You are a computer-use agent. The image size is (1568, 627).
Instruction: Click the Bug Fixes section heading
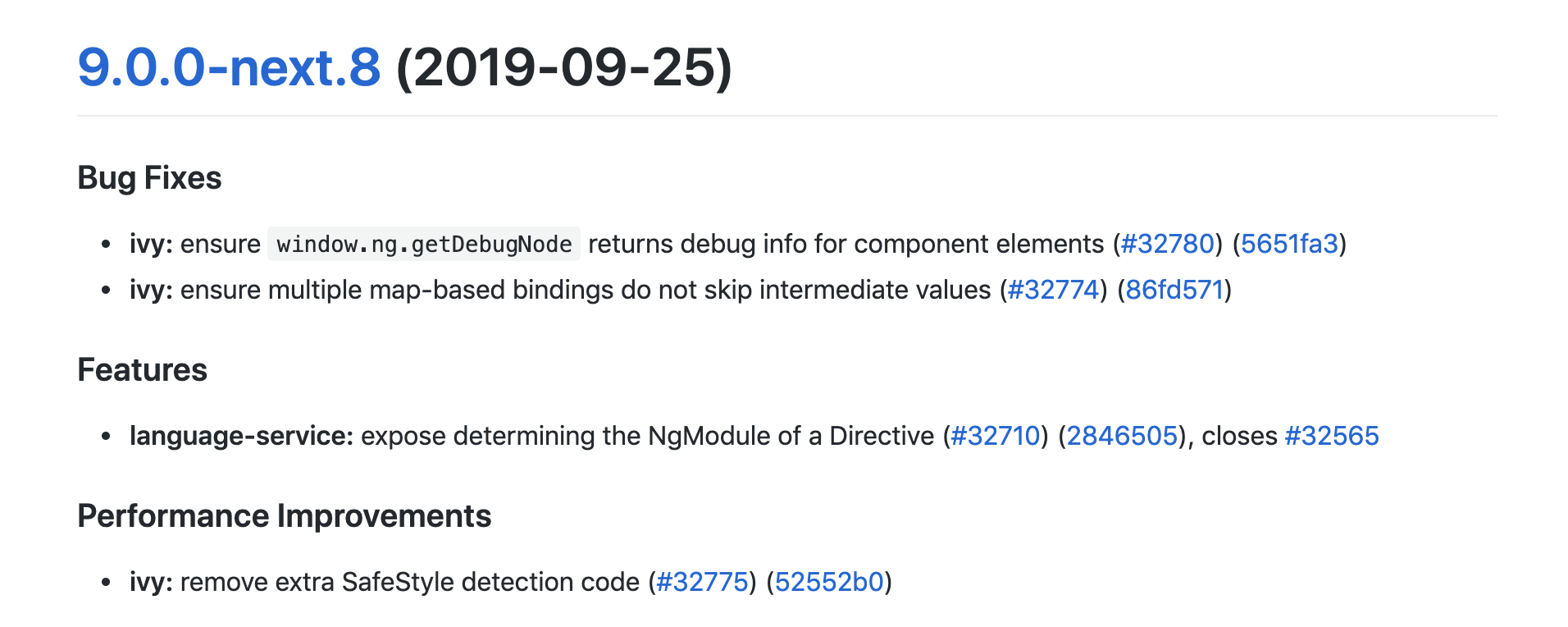(x=149, y=178)
